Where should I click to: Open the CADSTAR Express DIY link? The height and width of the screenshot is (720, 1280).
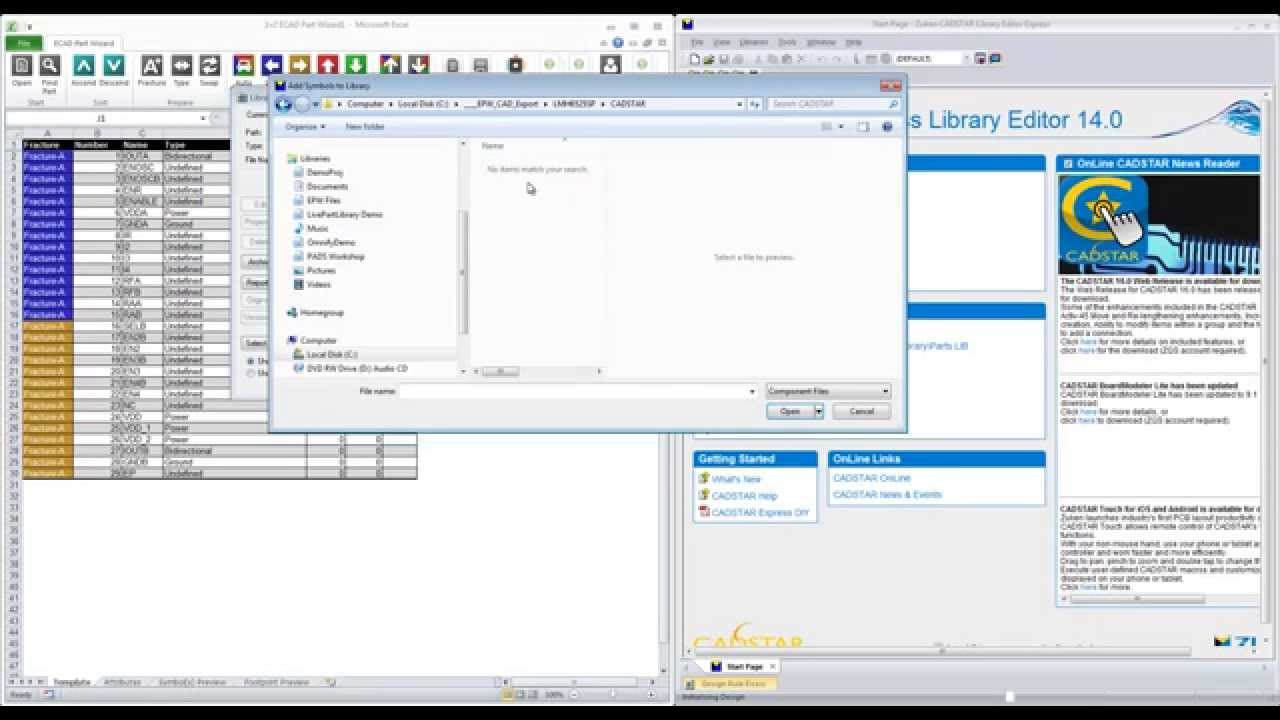tap(760, 512)
